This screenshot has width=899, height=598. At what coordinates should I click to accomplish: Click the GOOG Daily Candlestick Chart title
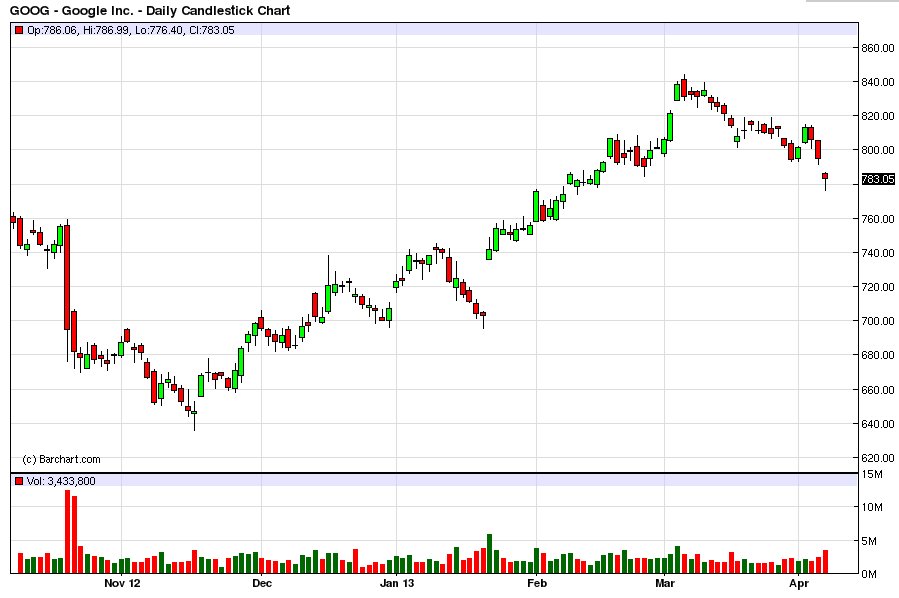pyautogui.click(x=150, y=10)
